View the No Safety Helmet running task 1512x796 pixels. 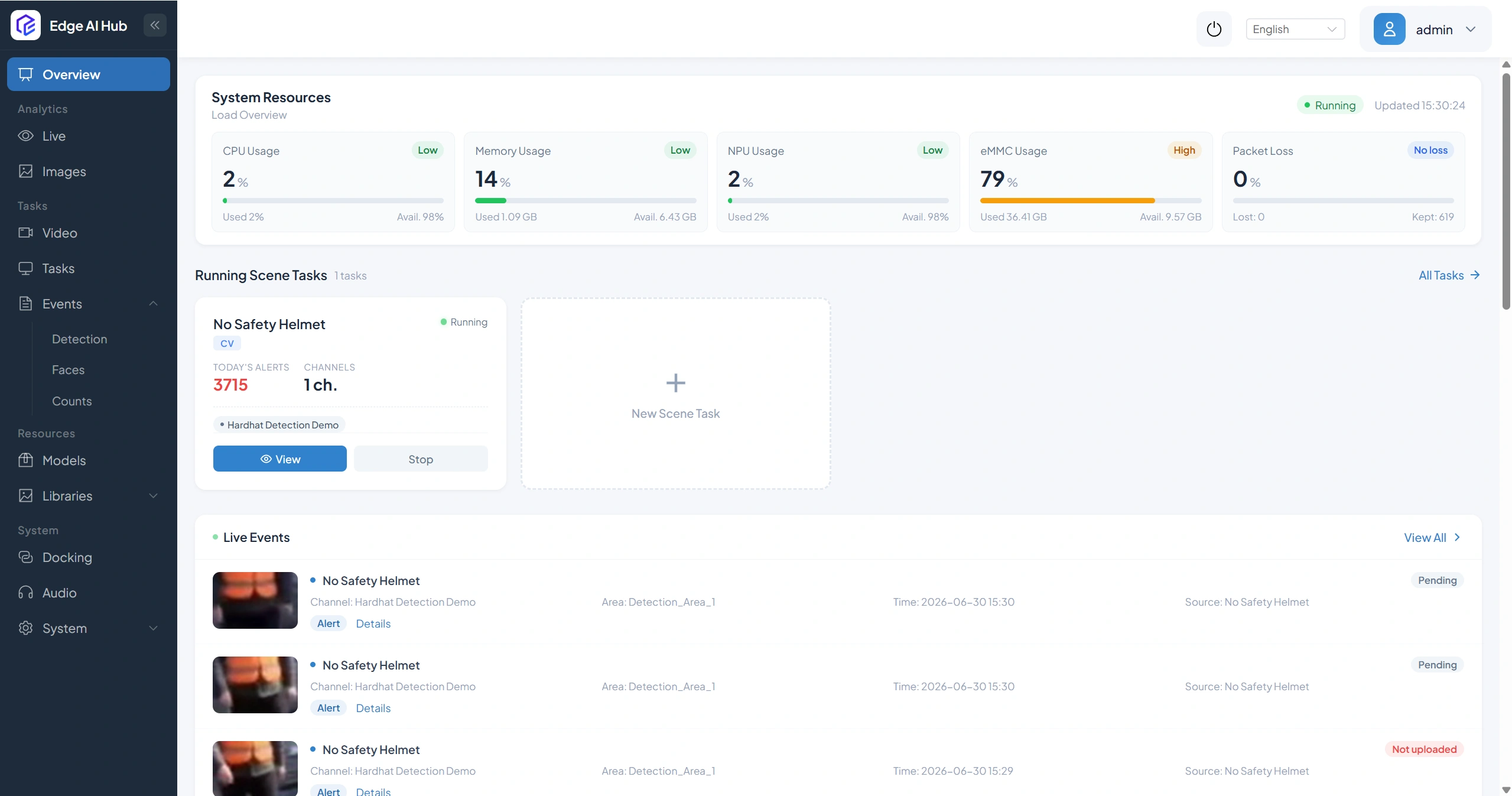tap(279, 459)
